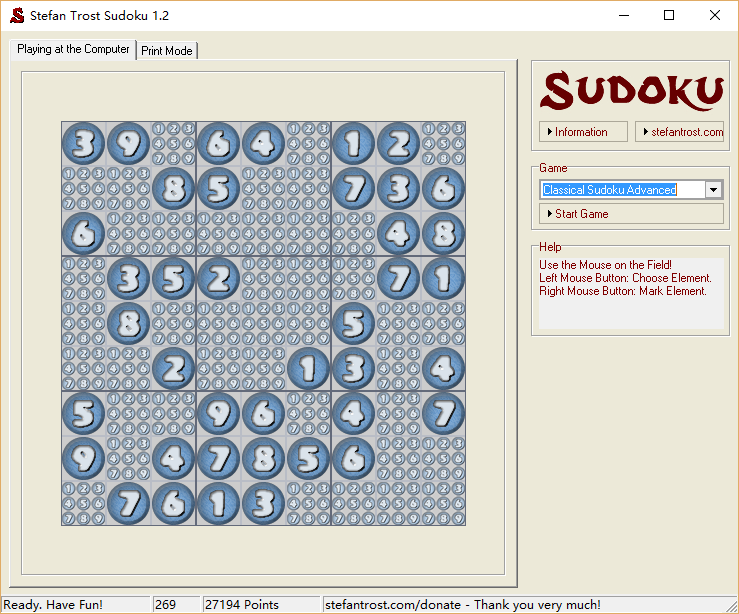The image size is (739, 614).
Task: Visit the stefantrost.com link button
Action: click(679, 132)
